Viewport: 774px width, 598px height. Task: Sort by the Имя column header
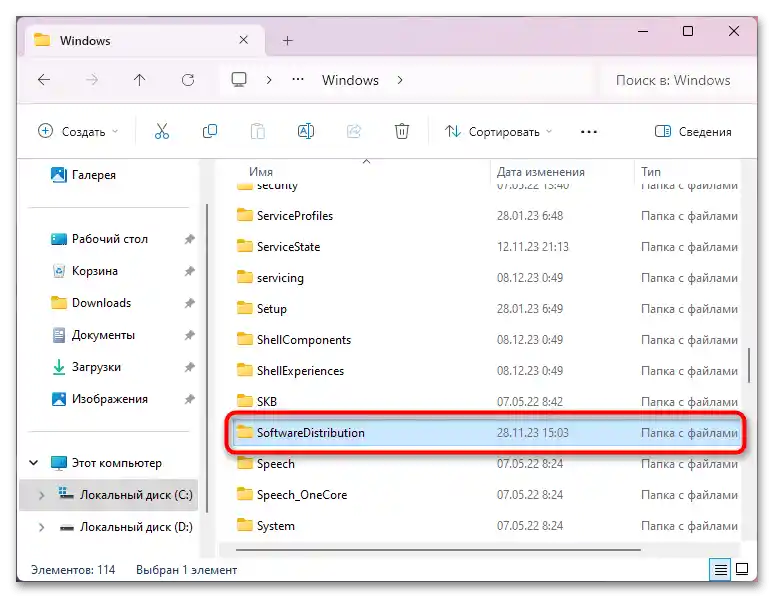pyautogui.click(x=261, y=171)
